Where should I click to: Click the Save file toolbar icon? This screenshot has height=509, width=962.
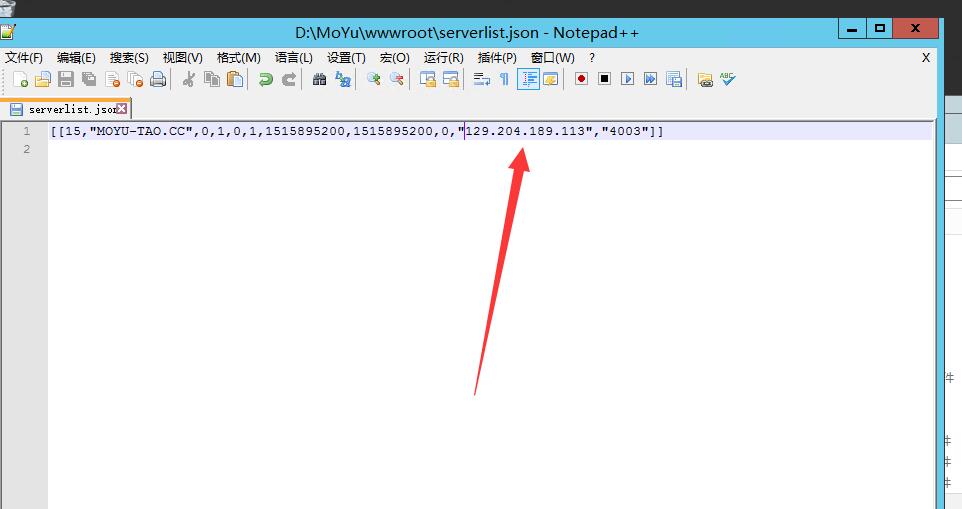click(66, 79)
